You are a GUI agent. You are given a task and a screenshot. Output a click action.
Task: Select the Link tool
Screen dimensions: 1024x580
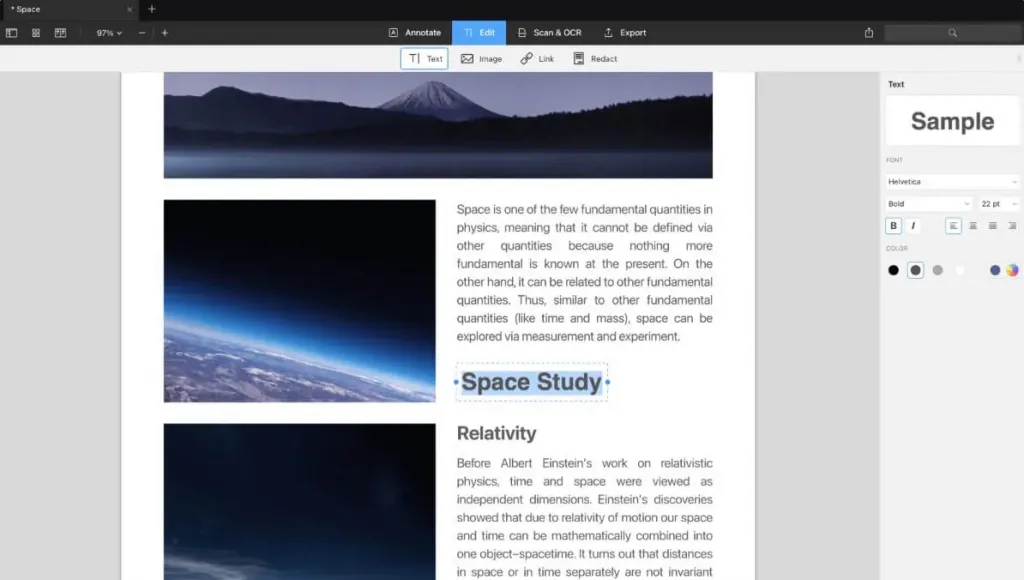coord(537,59)
